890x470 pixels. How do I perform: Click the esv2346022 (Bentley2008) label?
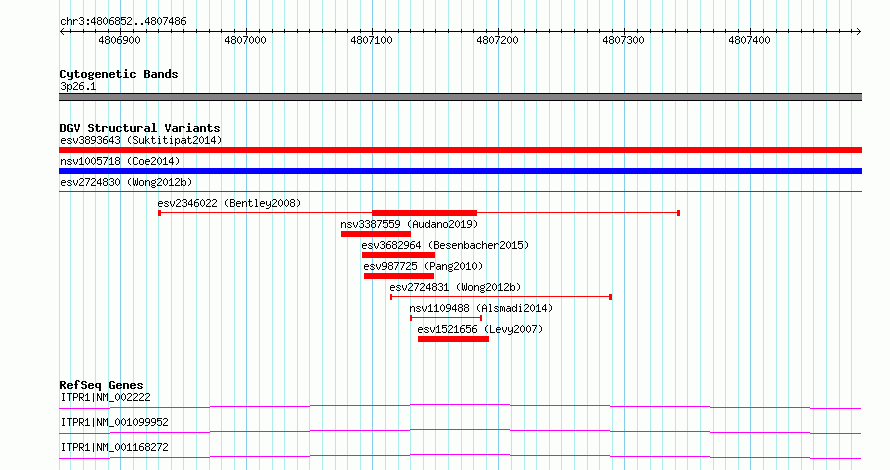[229, 203]
